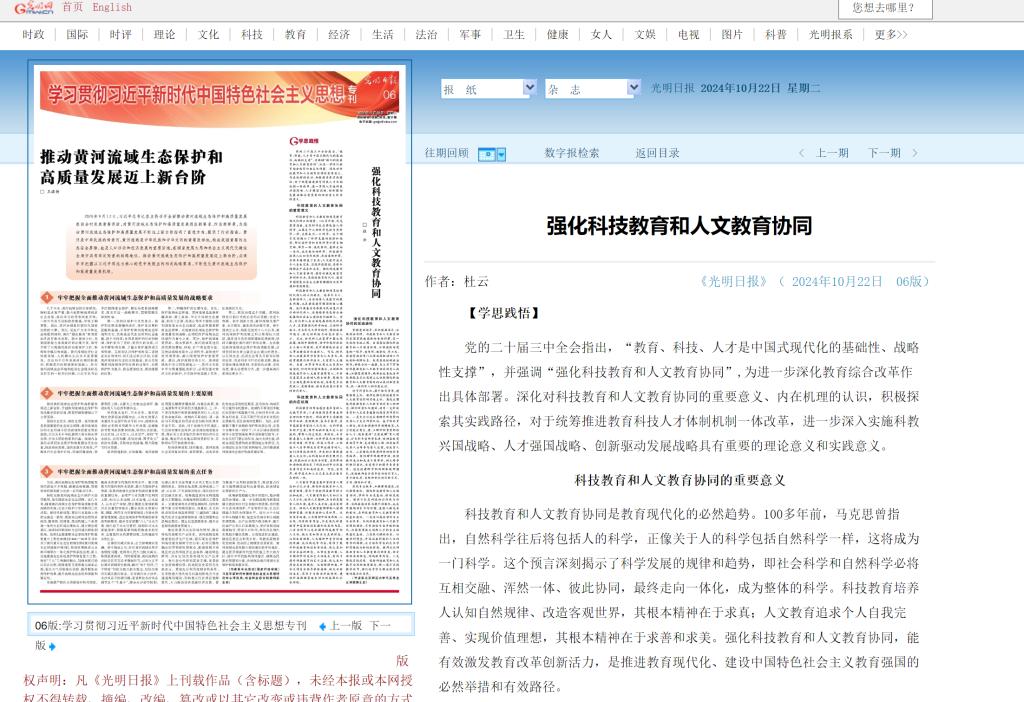This screenshot has width=1024, height=702.
Task: Open the 图片 navigation item
Action: 732,35
